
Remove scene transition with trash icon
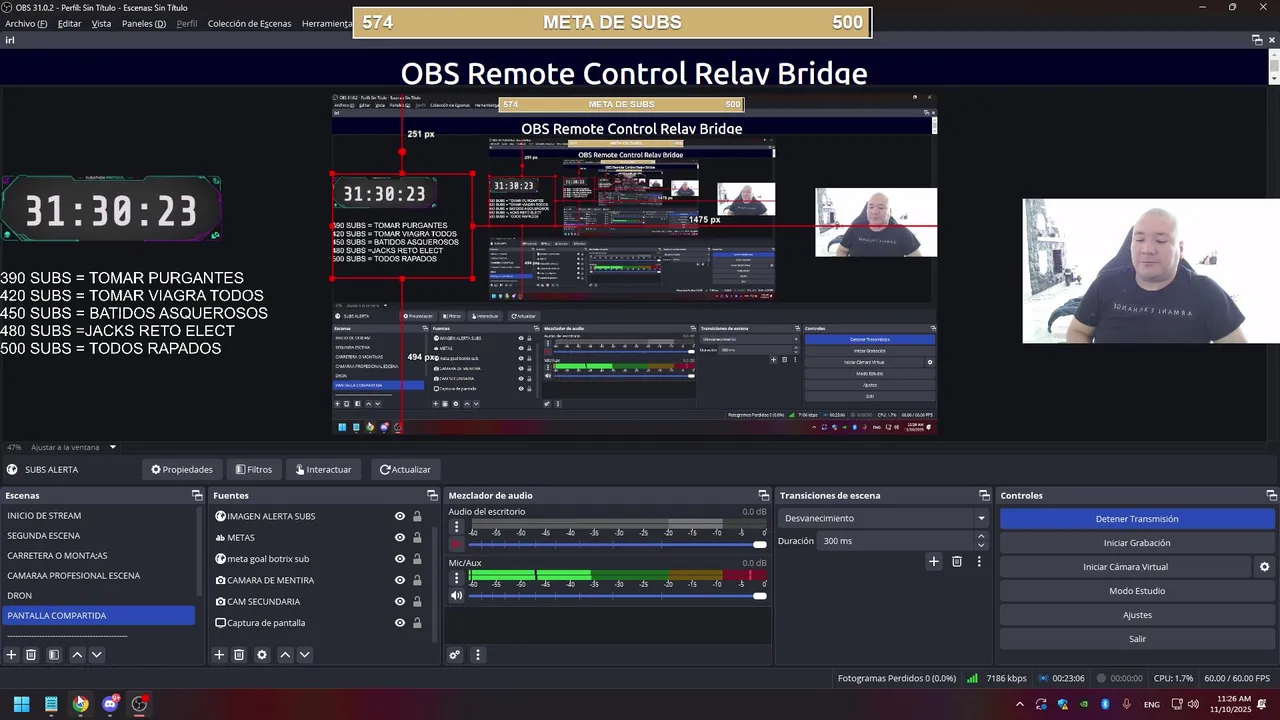click(x=957, y=562)
